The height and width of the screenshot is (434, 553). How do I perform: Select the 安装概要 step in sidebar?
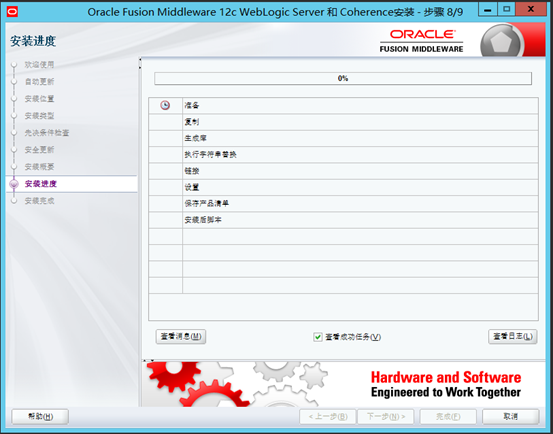coord(39,166)
